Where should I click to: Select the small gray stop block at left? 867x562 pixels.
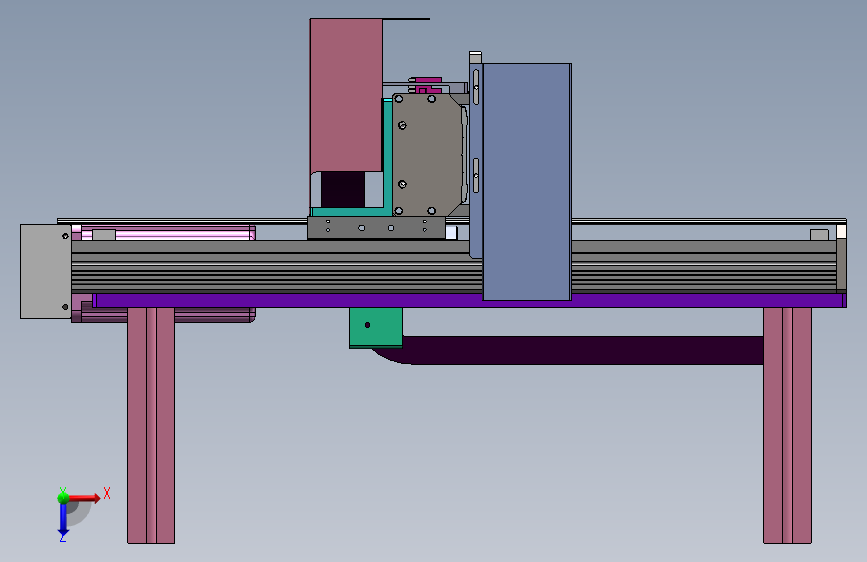(104, 235)
